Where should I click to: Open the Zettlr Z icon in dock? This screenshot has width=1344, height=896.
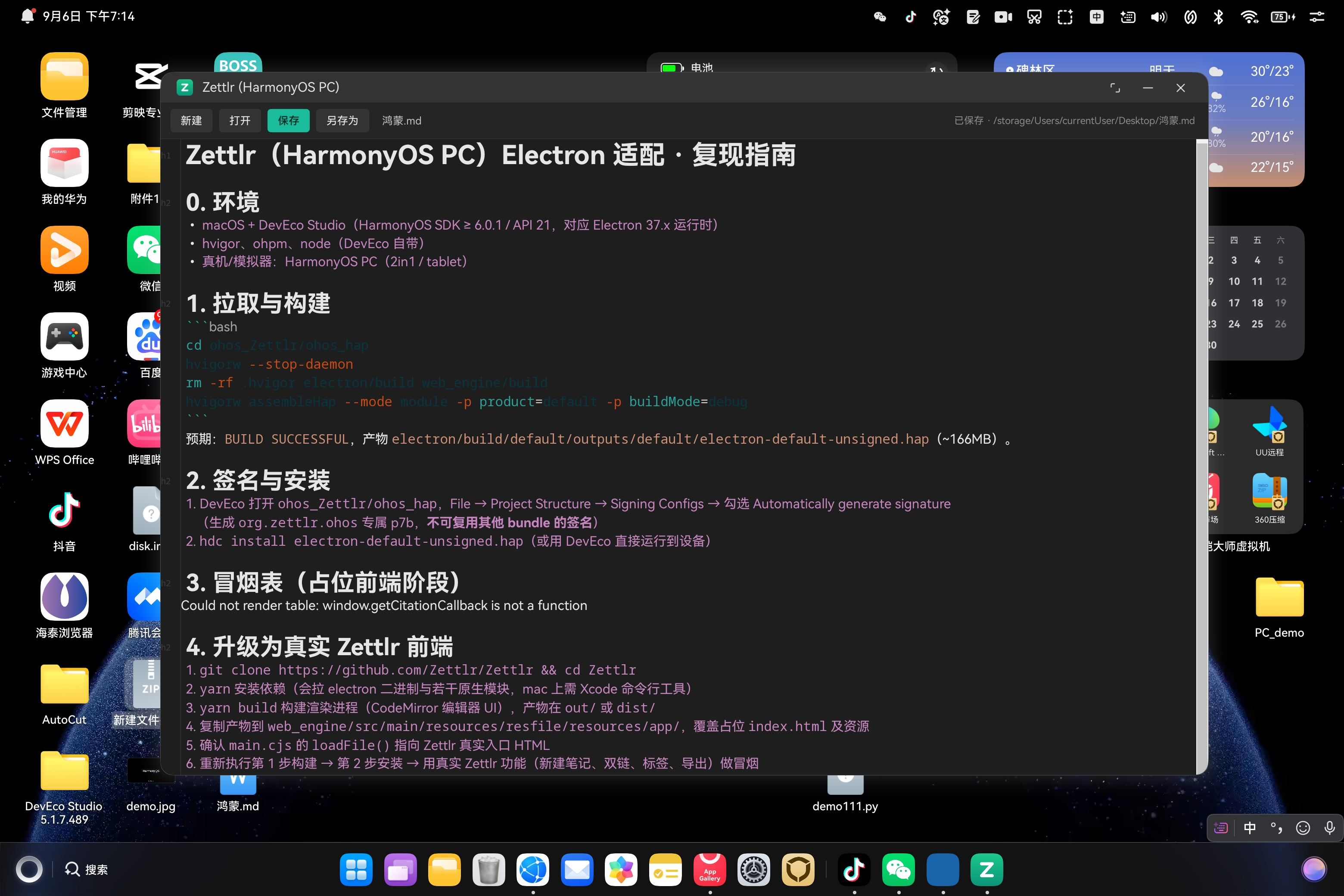[x=987, y=870]
